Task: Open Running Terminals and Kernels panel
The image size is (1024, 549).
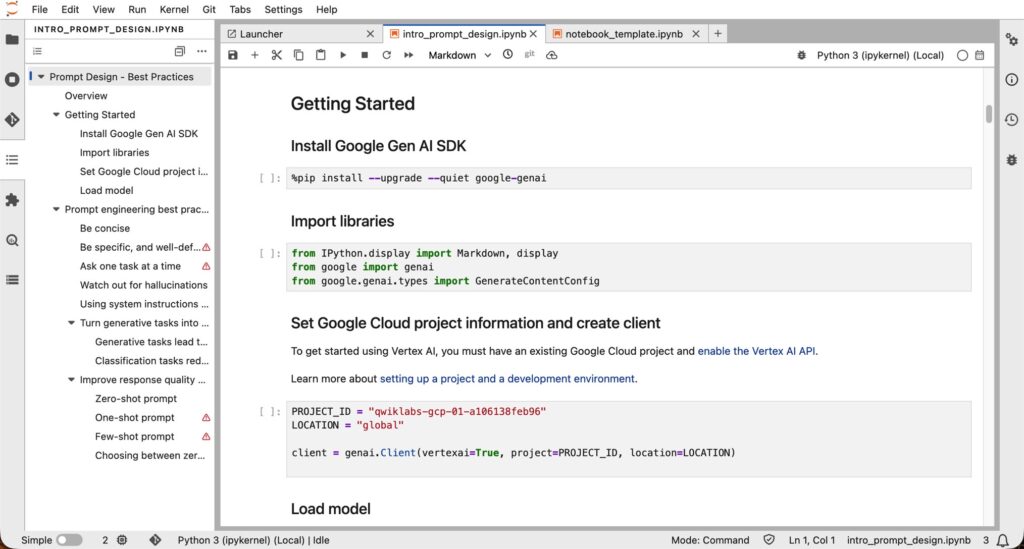Action: (12, 80)
